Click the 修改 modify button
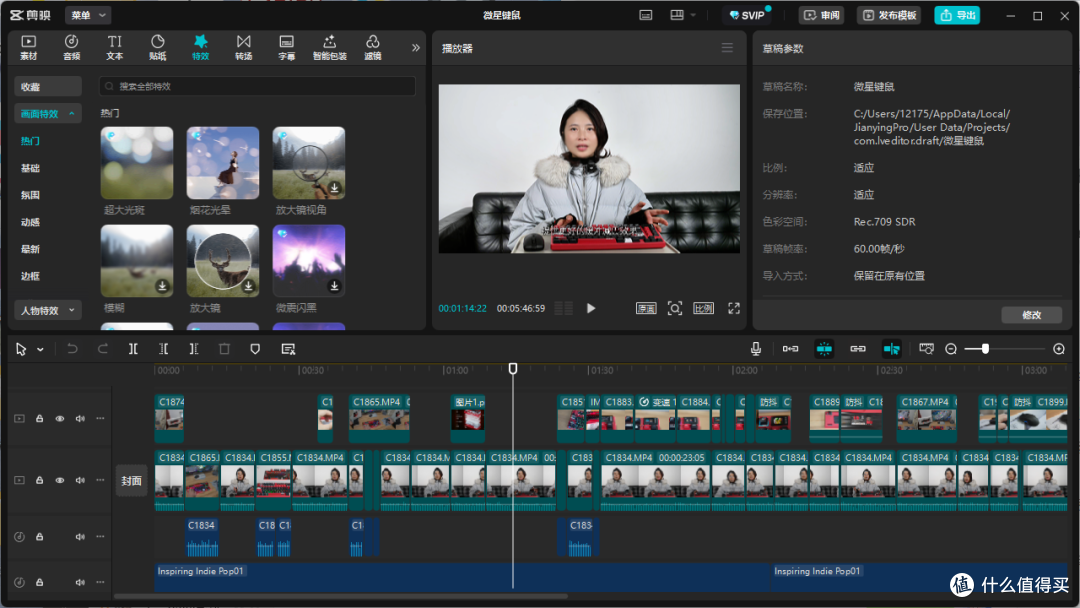 [x=1031, y=315]
